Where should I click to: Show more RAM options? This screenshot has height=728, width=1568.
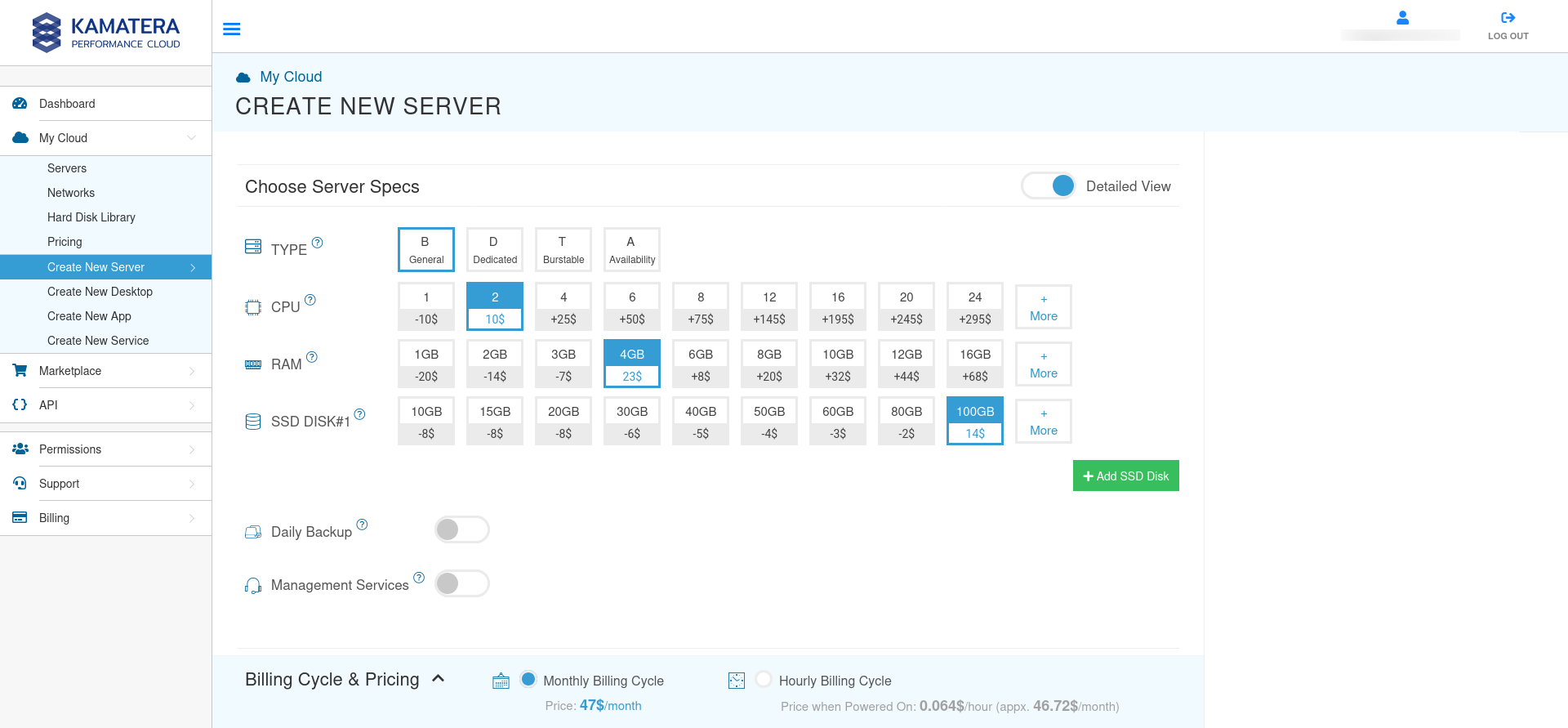pyautogui.click(x=1044, y=364)
